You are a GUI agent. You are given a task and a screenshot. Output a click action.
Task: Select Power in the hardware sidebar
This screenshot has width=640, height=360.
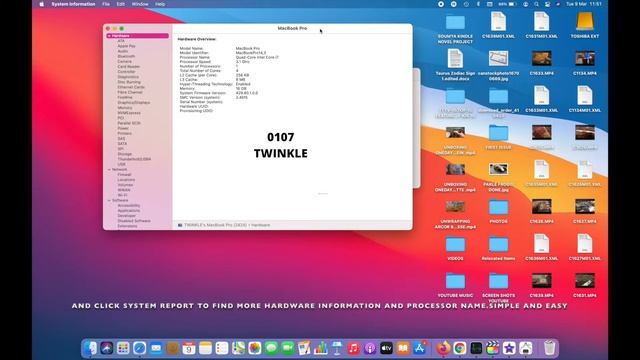123,128
